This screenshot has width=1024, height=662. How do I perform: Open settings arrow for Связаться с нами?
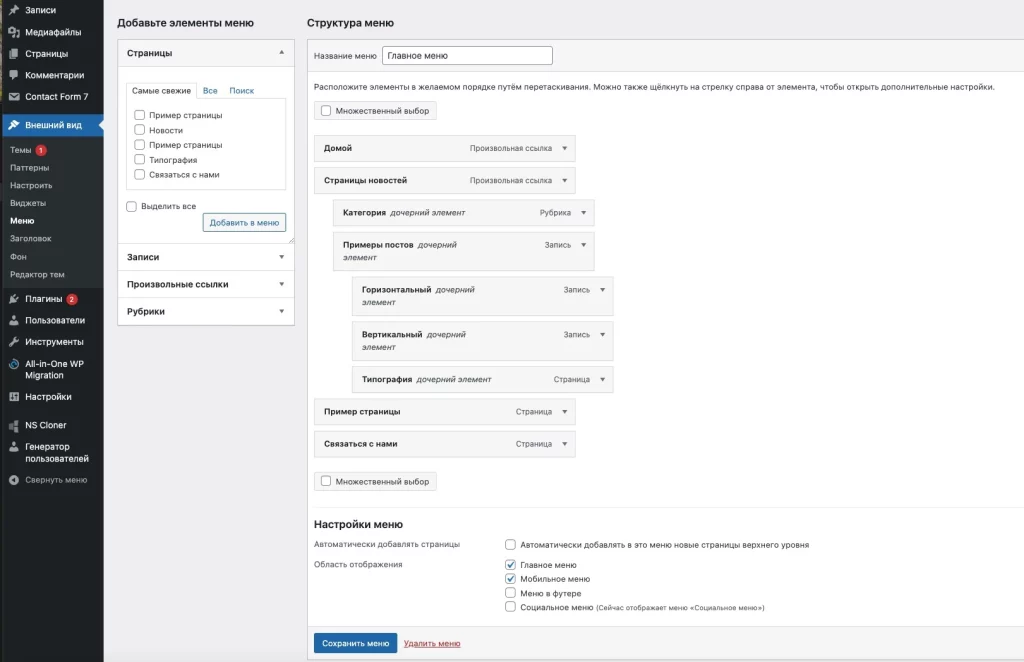(564, 443)
